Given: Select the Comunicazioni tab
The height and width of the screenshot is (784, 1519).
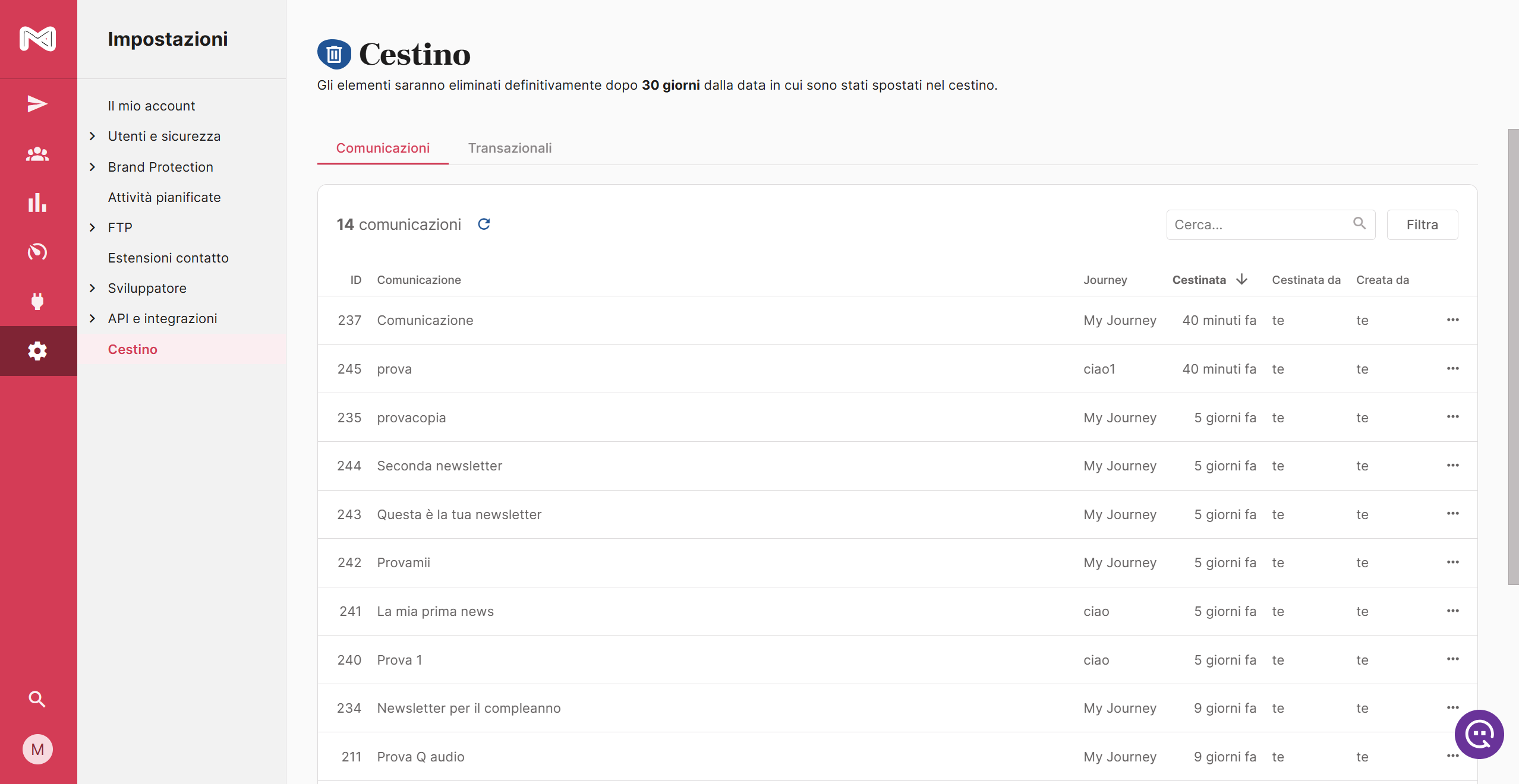Looking at the screenshot, I should click(383, 148).
